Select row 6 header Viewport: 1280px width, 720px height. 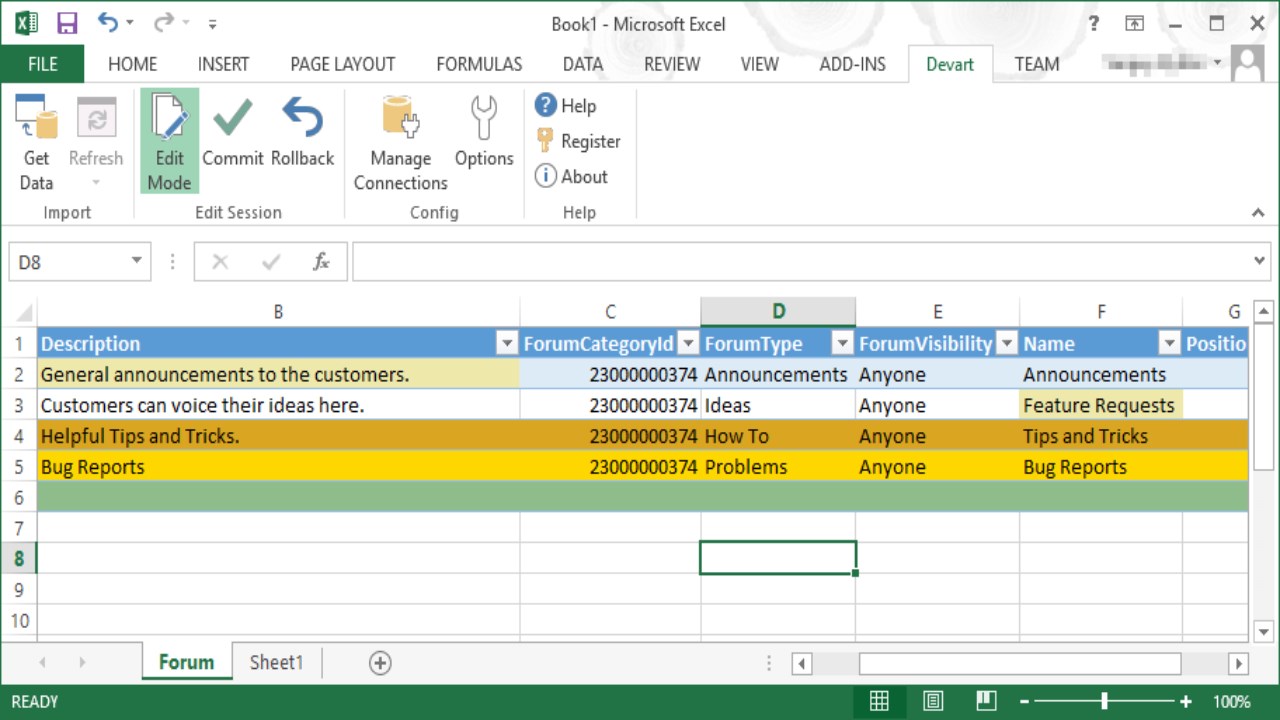(x=19, y=497)
